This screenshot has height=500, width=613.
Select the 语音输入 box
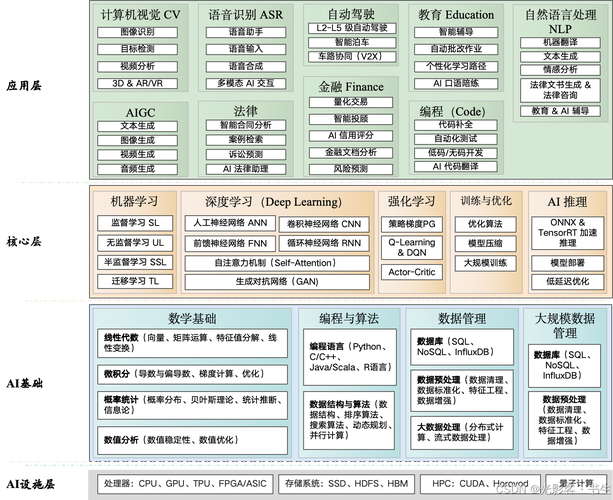point(246,49)
